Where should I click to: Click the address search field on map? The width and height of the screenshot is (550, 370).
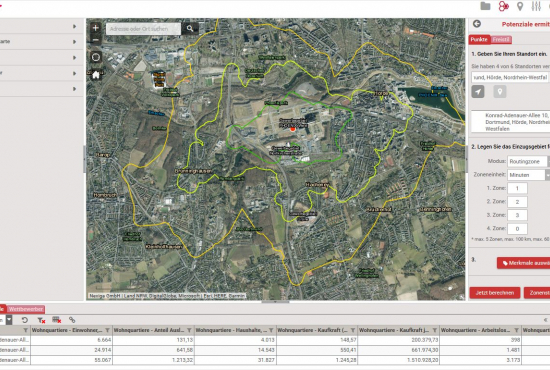pyautogui.click(x=143, y=29)
